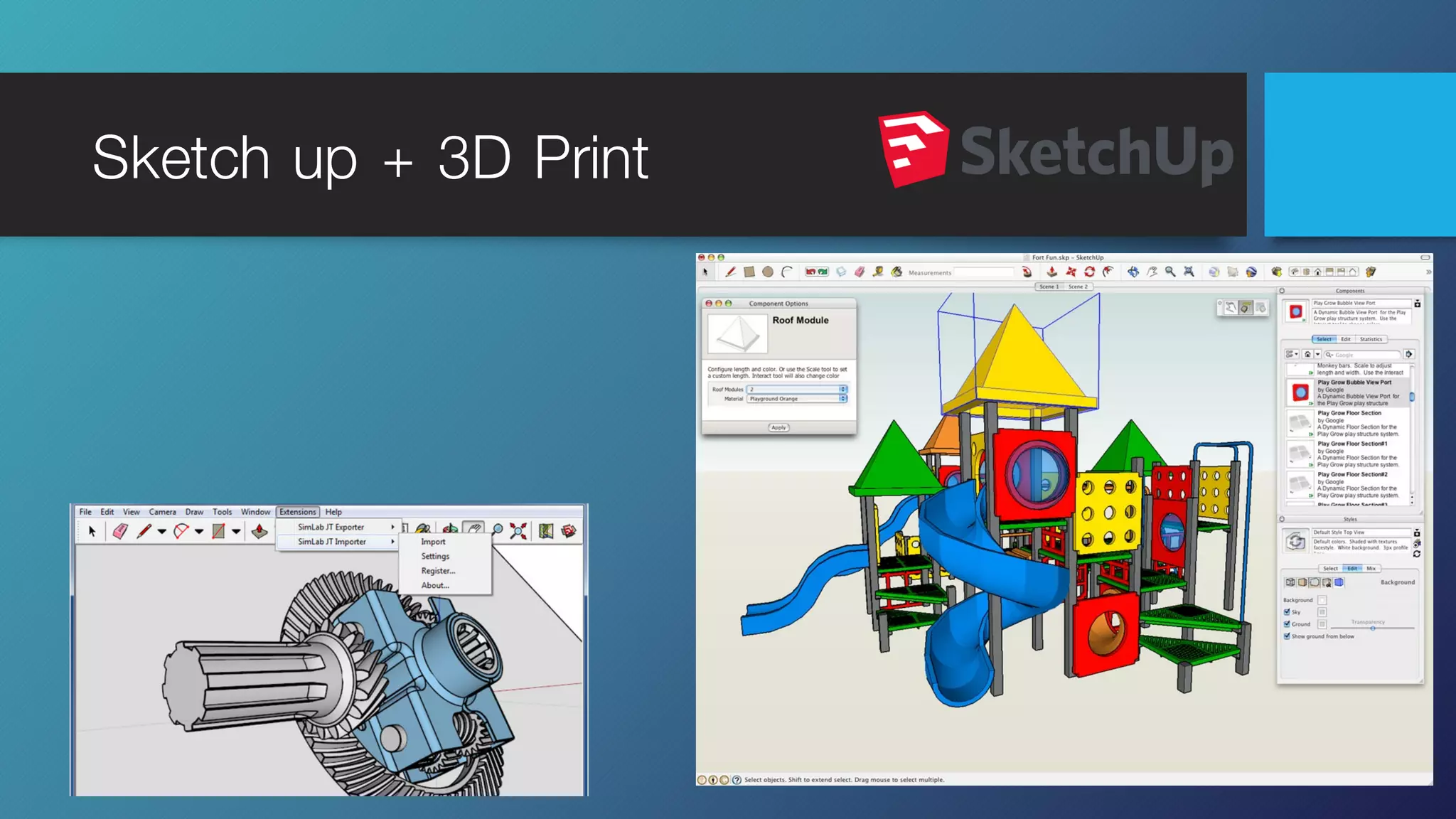Image resolution: width=1456 pixels, height=819 pixels.
Task: Choose the Rectangle tool in Fort Fun toolbar
Action: [x=749, y=272]
